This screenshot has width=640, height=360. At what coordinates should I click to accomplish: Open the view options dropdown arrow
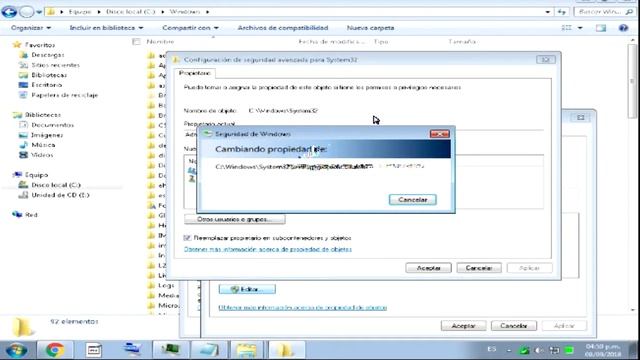pyautogui.click(x=580, y=28)
